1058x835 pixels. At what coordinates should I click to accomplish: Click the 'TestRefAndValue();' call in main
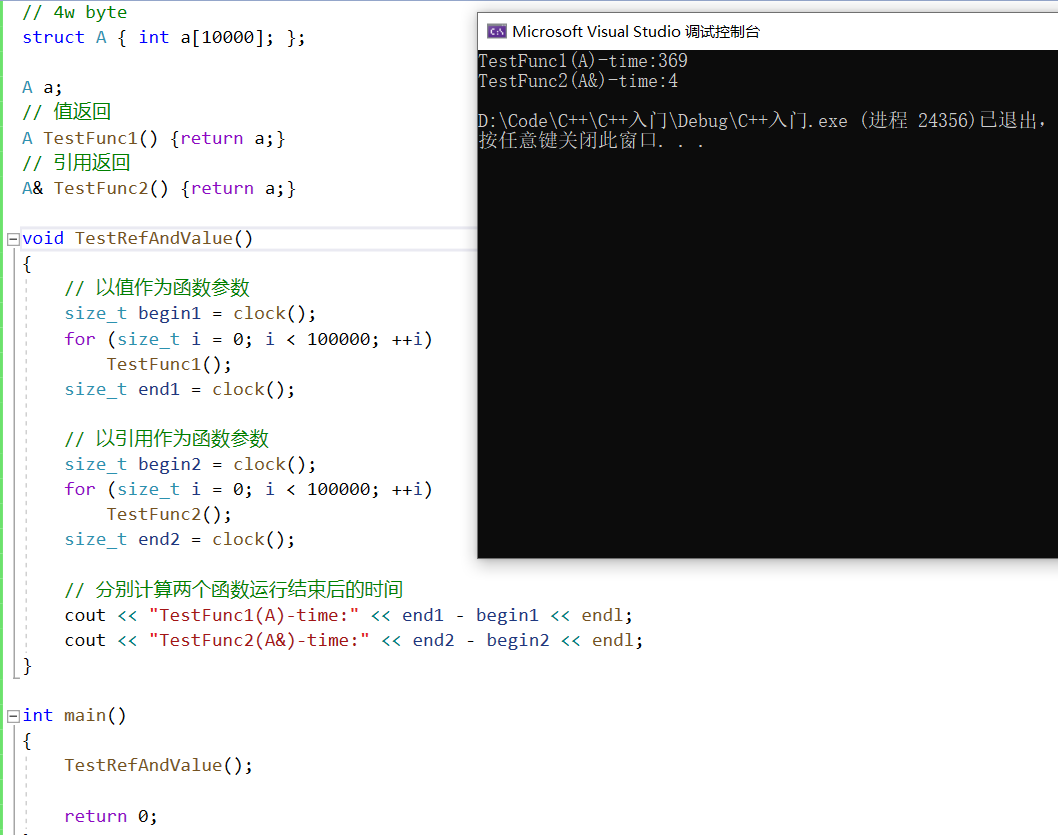tap(159, 765)
